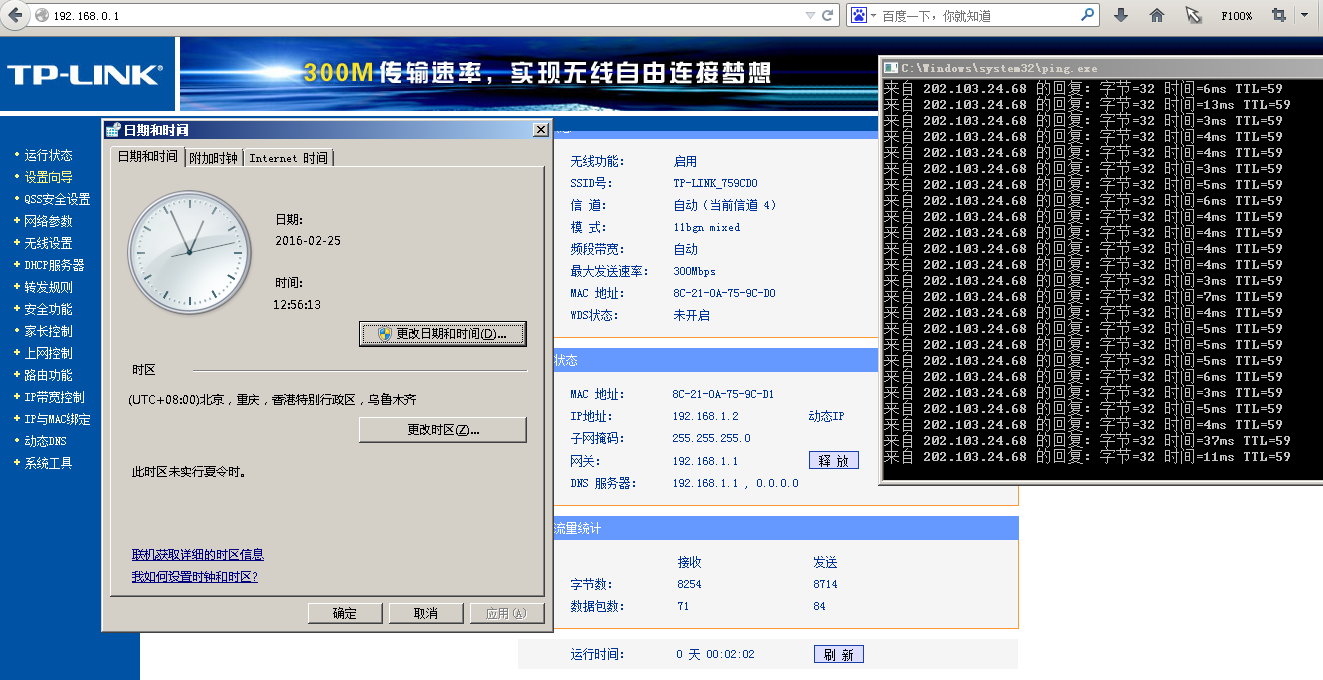Click the time value 12:56:13
The width and height of the screenshot is (1323, 680).
(297, 304)
